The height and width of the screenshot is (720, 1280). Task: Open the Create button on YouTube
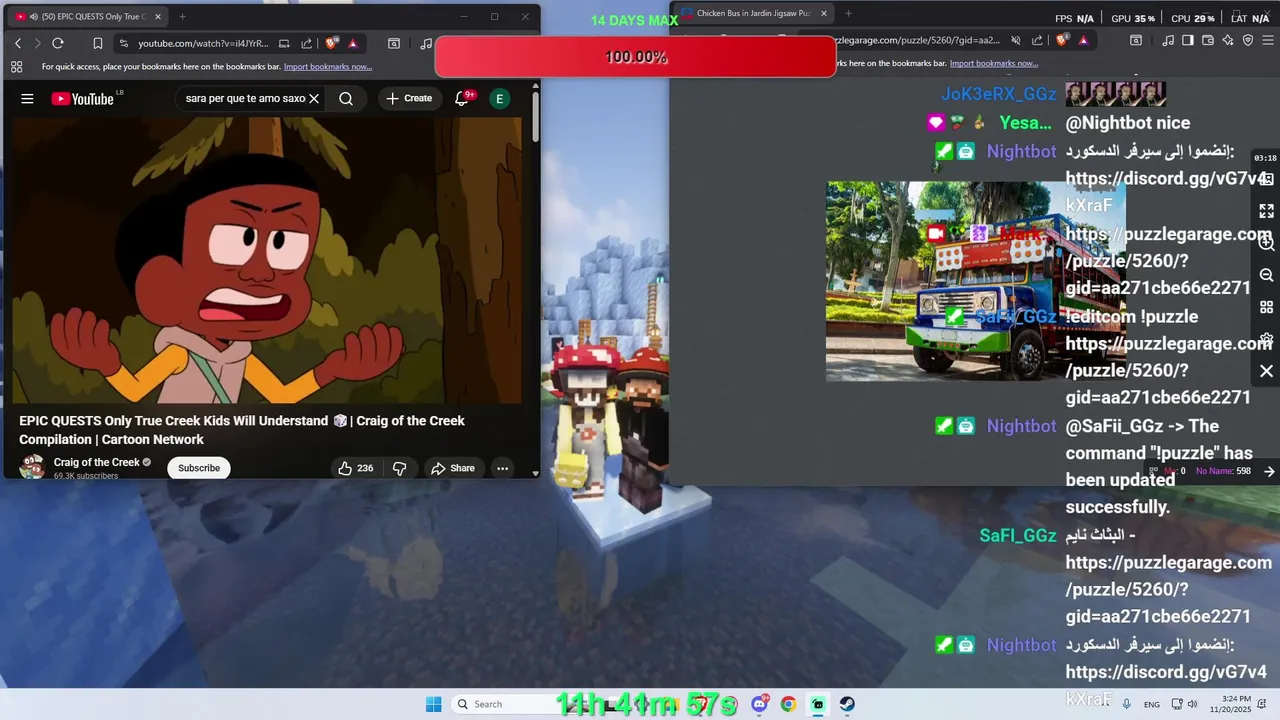click(409, 98)
